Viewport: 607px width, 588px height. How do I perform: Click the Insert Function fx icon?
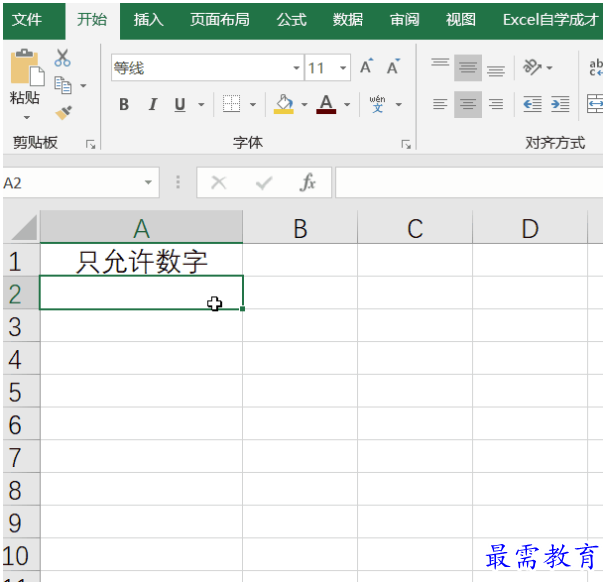coord(308,182)
